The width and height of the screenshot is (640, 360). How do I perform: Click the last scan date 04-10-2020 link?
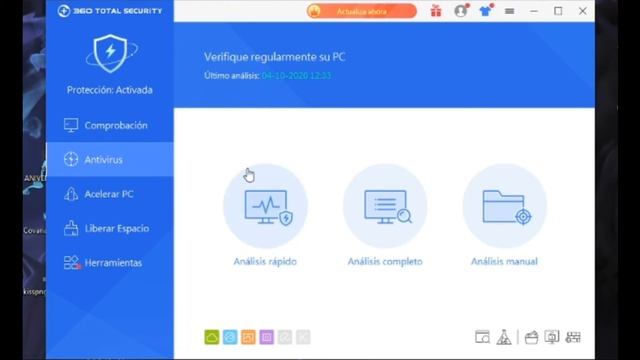pyautogui.click(x=296, y=76)
